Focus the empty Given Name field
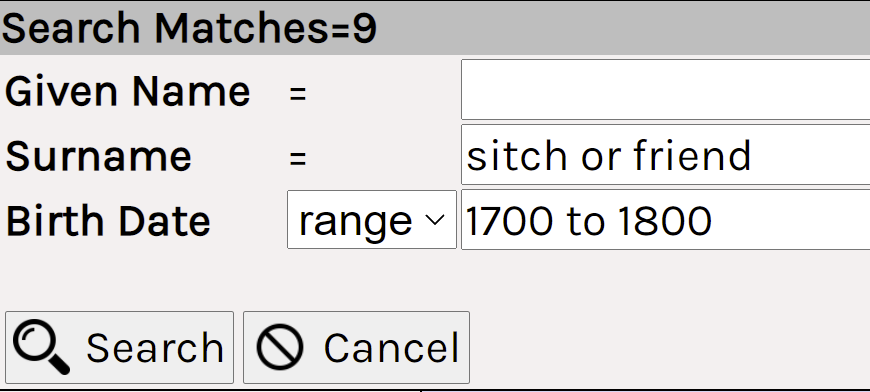 tap(665, 90)
